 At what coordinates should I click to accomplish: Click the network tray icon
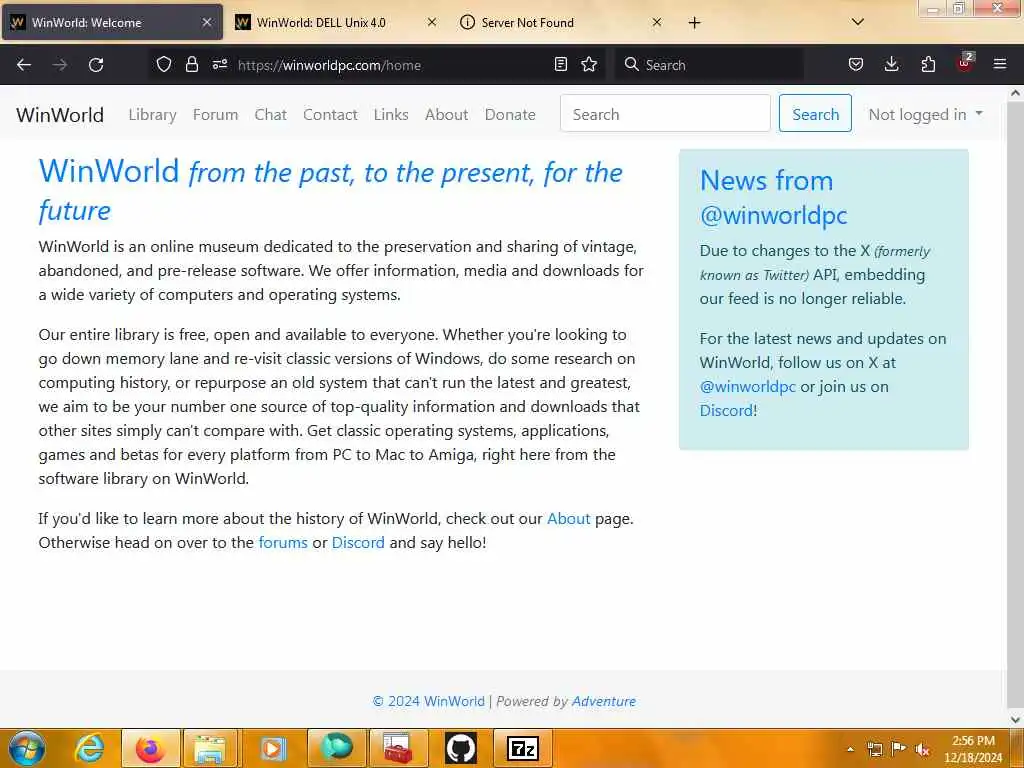[x=874, y=749]
